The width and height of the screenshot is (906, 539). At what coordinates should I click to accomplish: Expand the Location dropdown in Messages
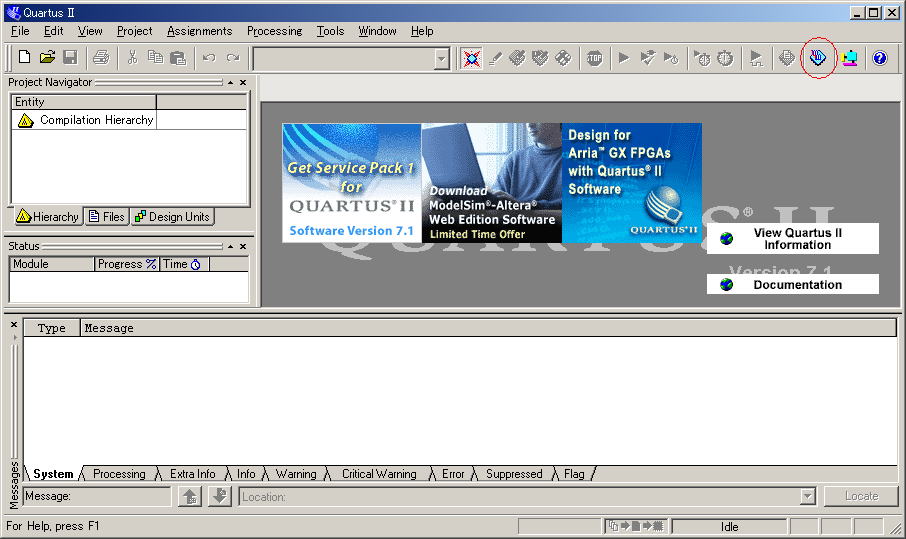[807, 496]
